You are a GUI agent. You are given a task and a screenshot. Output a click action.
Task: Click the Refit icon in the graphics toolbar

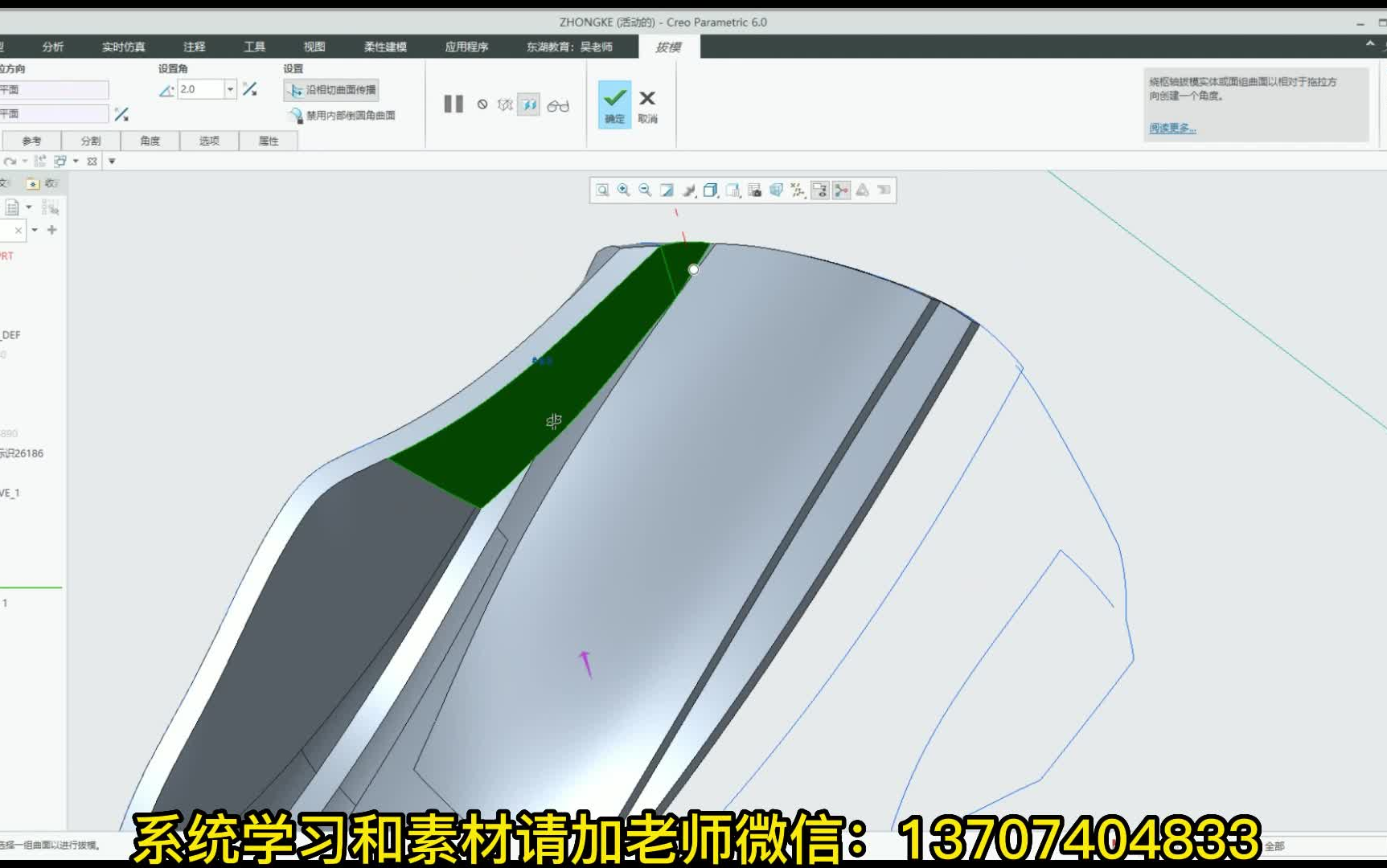point(601,190)
